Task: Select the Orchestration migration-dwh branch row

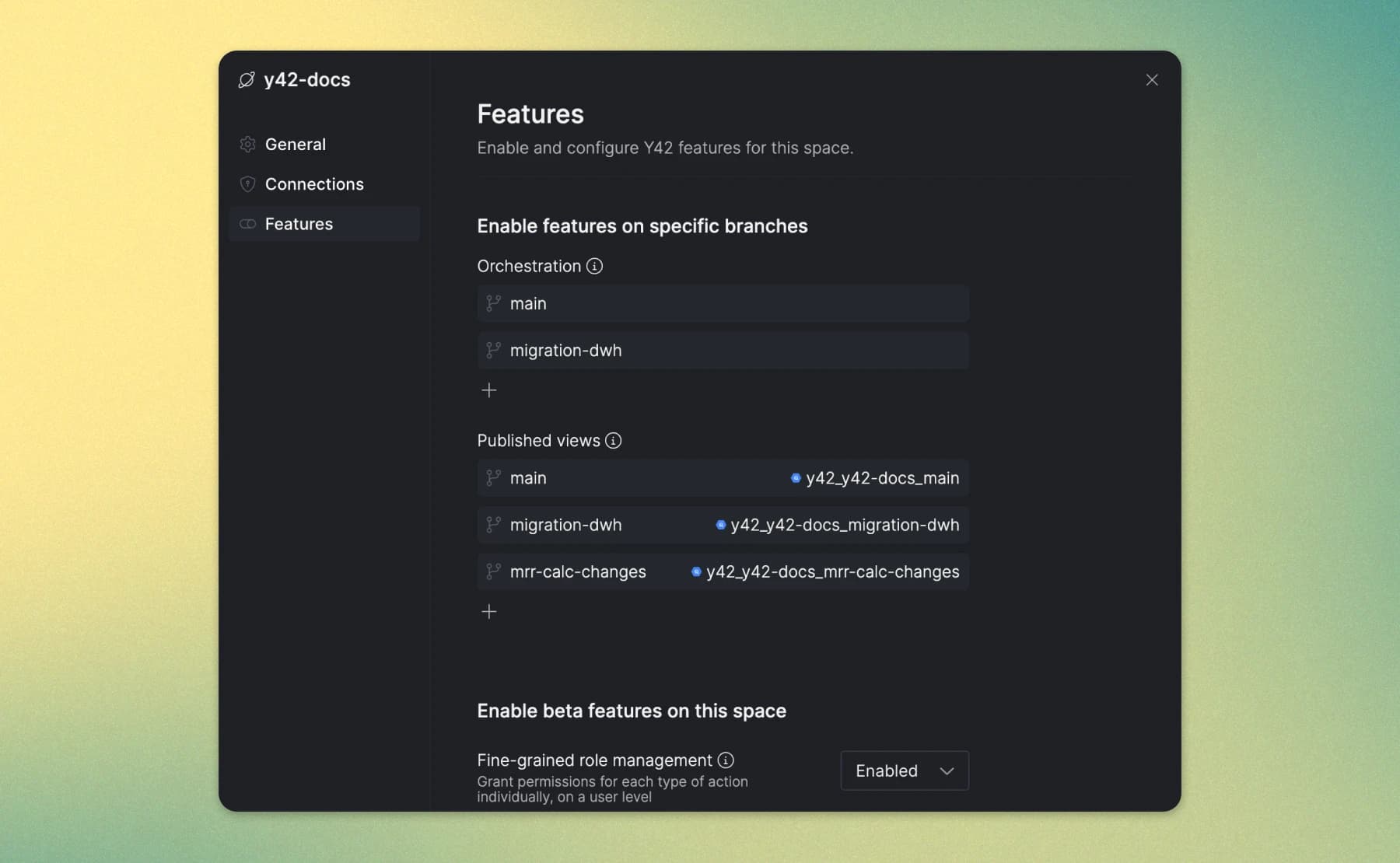Action: [x=723, y=350]
